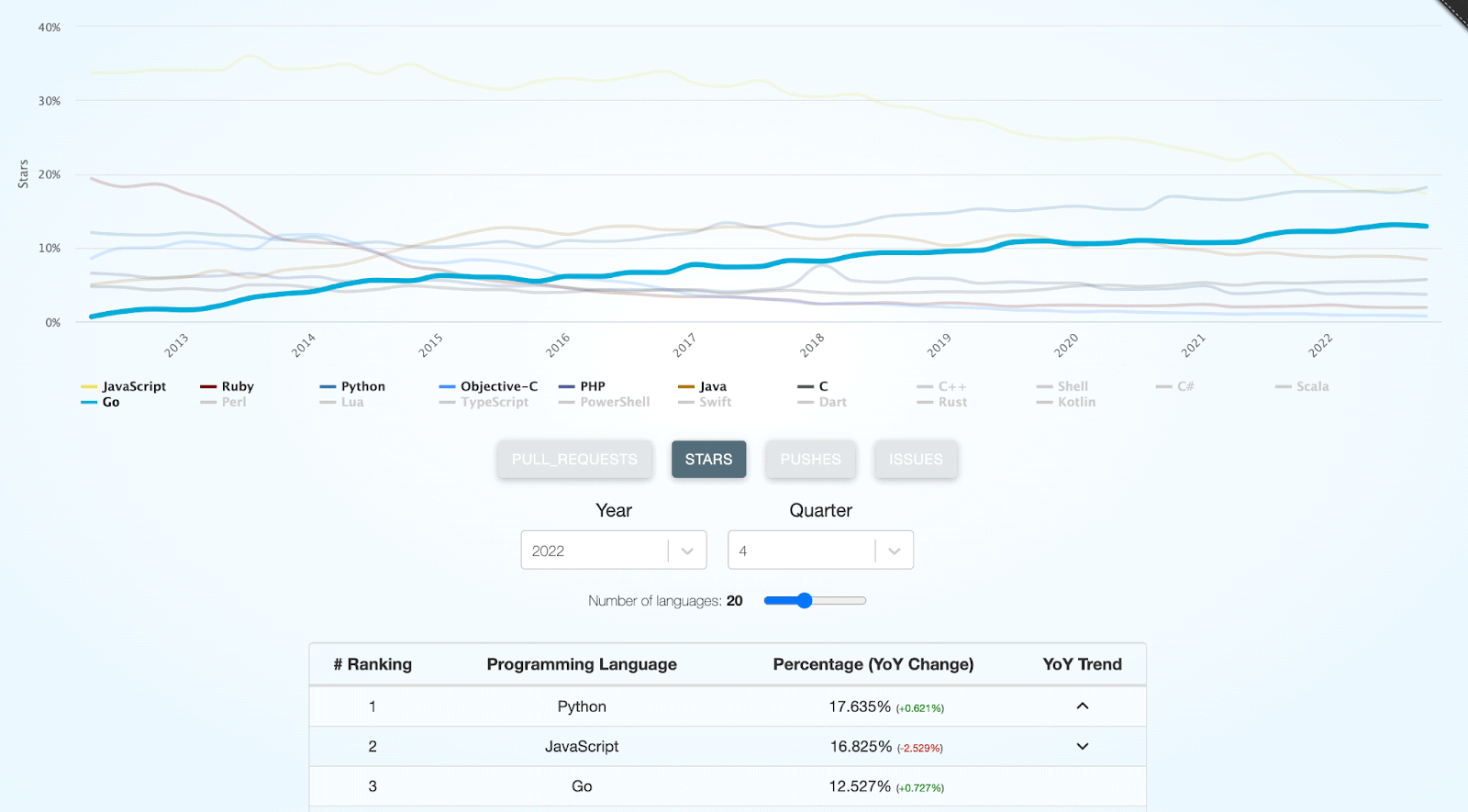Enable TypeScript legend entry
1468x812 pixels.
pyautogui.click(x=494, y=402)
